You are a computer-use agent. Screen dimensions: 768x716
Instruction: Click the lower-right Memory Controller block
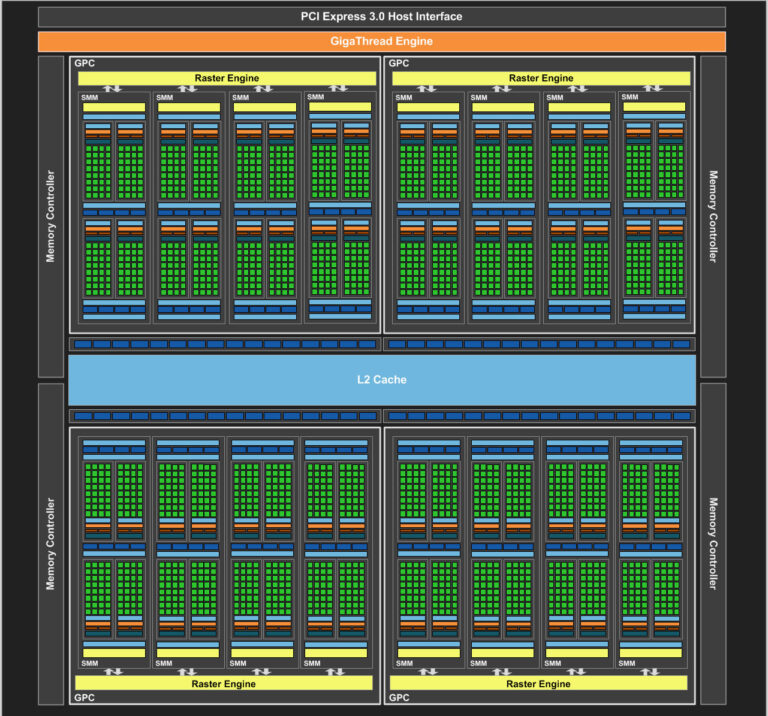click(713, 543)
